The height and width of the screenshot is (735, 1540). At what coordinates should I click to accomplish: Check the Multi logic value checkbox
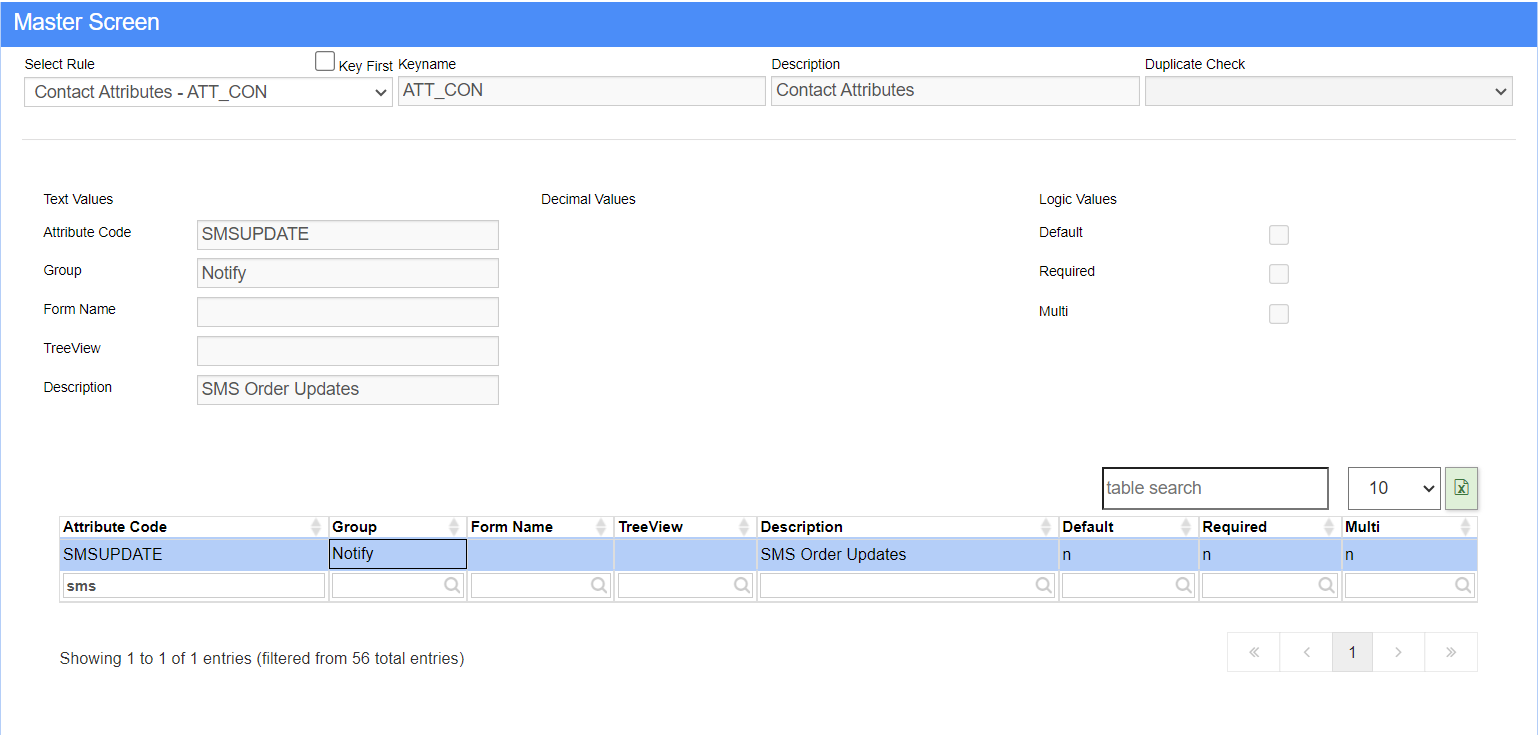tap(1278, 314)
